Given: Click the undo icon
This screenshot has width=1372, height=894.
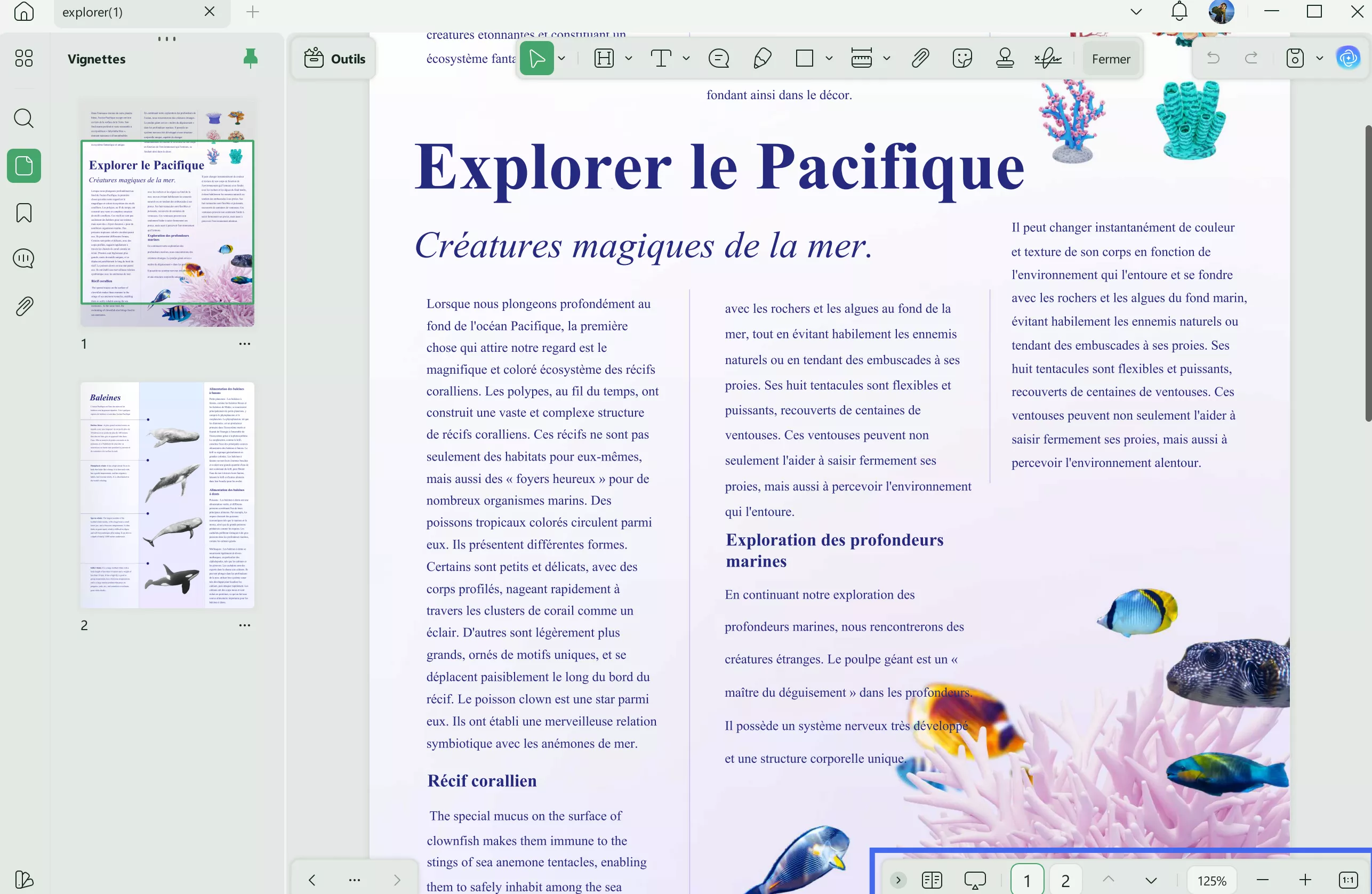Looking at the screenshot, I should coord(1214,58).
